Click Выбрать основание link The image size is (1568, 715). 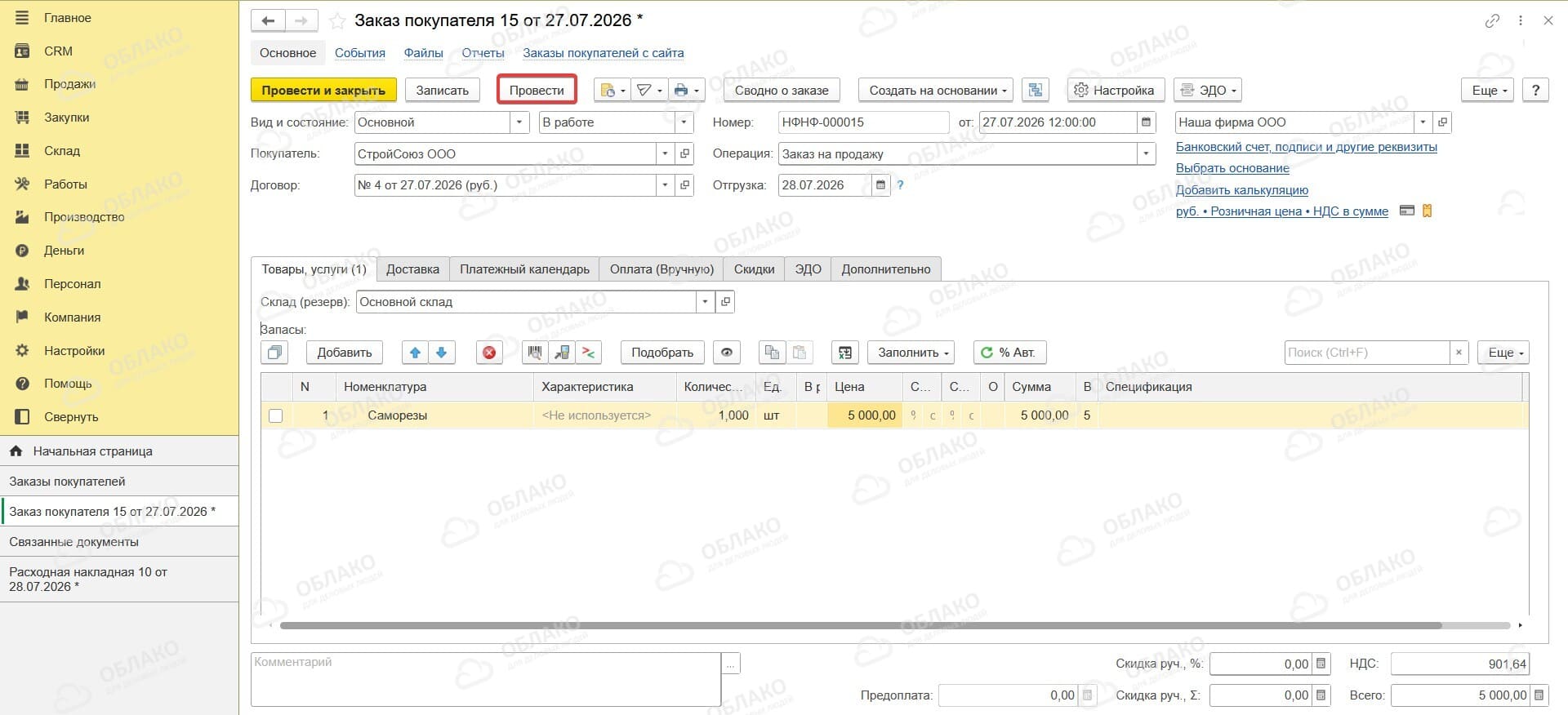coord(1232,169)
